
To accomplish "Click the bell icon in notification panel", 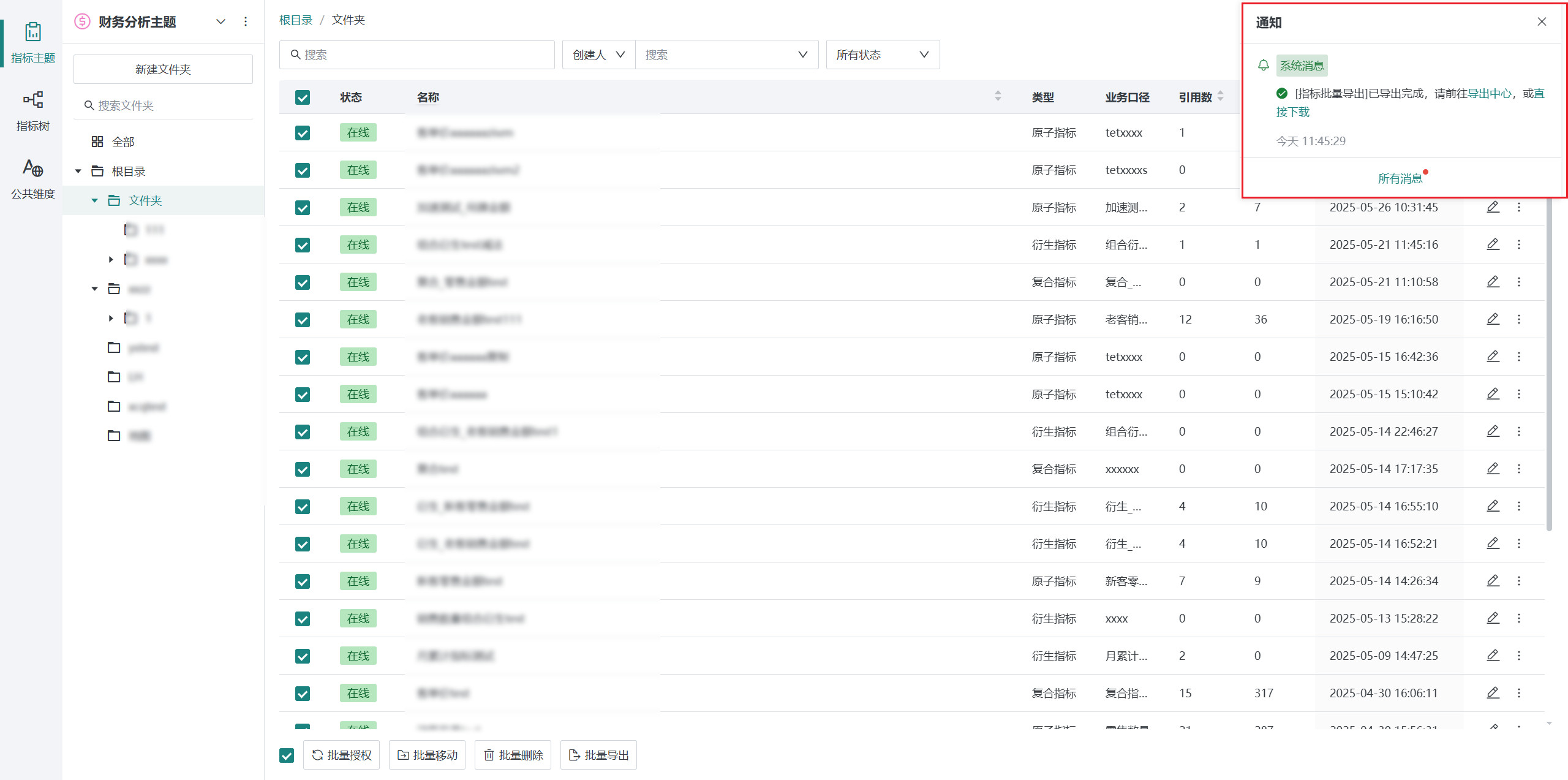I will click(1263, 65).
